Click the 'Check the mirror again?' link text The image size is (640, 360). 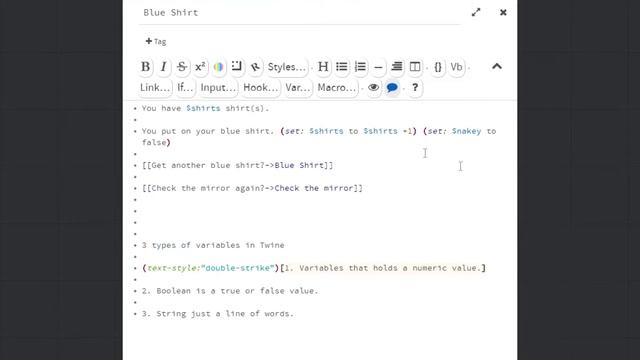click(x=208, y=188)
